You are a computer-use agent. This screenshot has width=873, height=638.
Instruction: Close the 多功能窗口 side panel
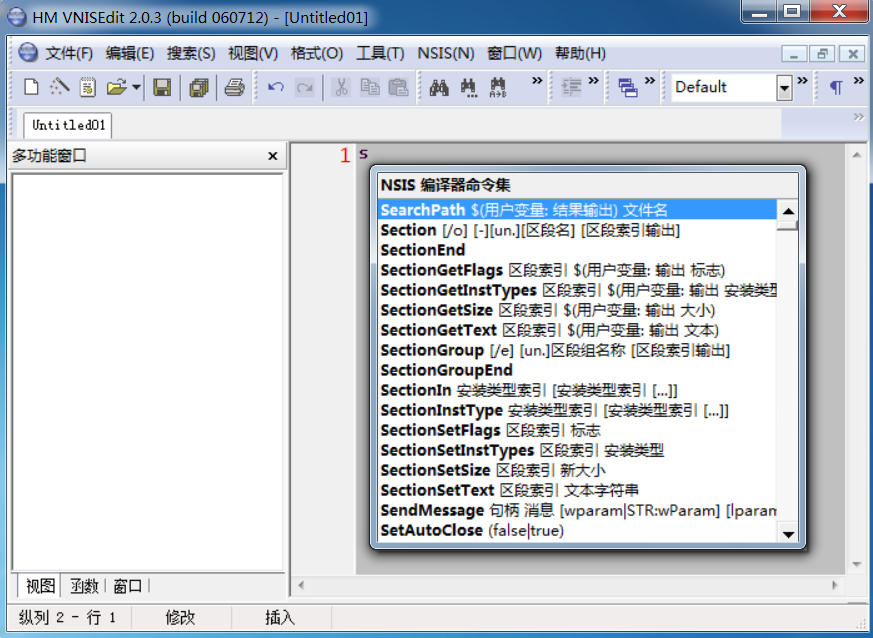point(272,156)
